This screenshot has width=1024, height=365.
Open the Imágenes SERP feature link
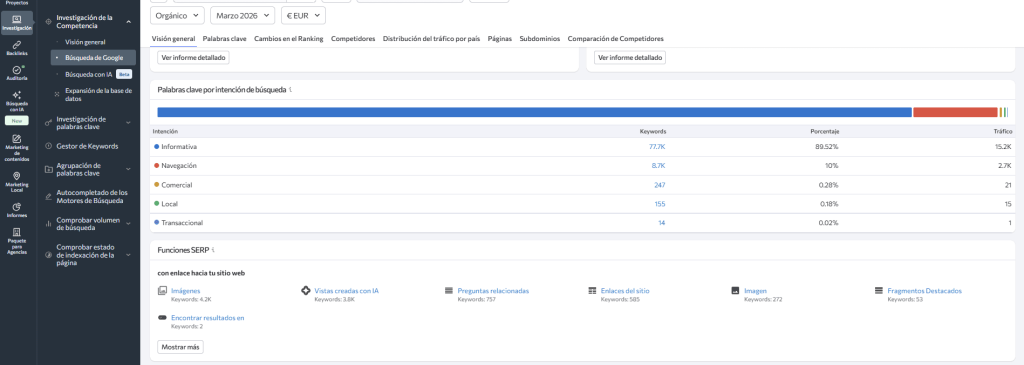pyautogui.click(x=185, y=291)
